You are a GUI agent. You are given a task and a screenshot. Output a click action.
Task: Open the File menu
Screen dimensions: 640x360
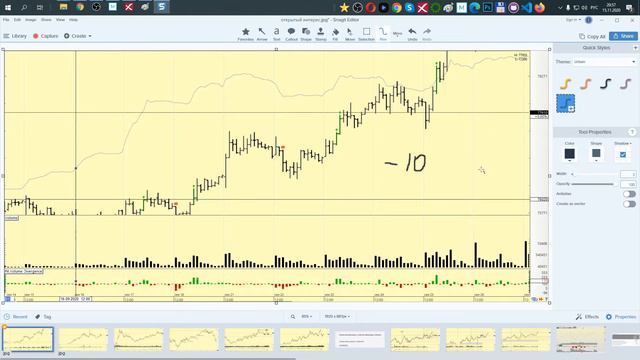click(x=6, y=20)
